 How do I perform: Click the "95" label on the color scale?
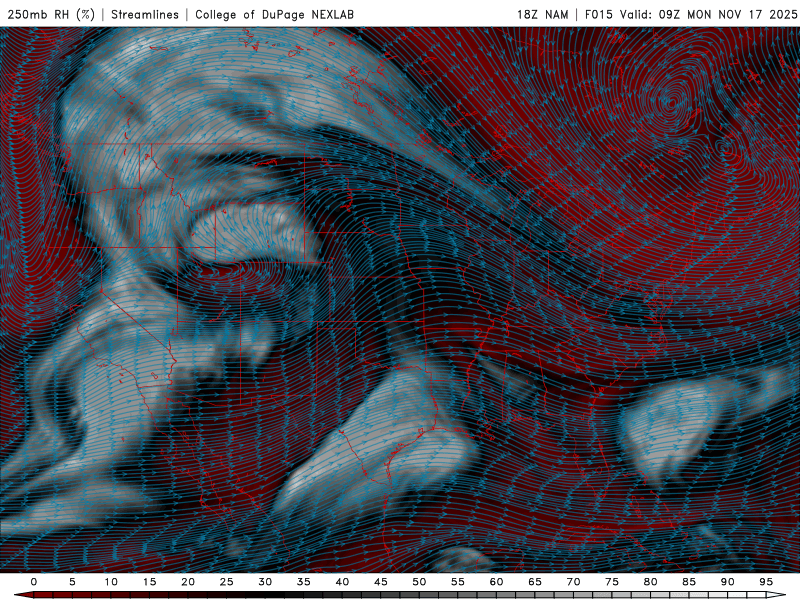[x=766, y=582]
